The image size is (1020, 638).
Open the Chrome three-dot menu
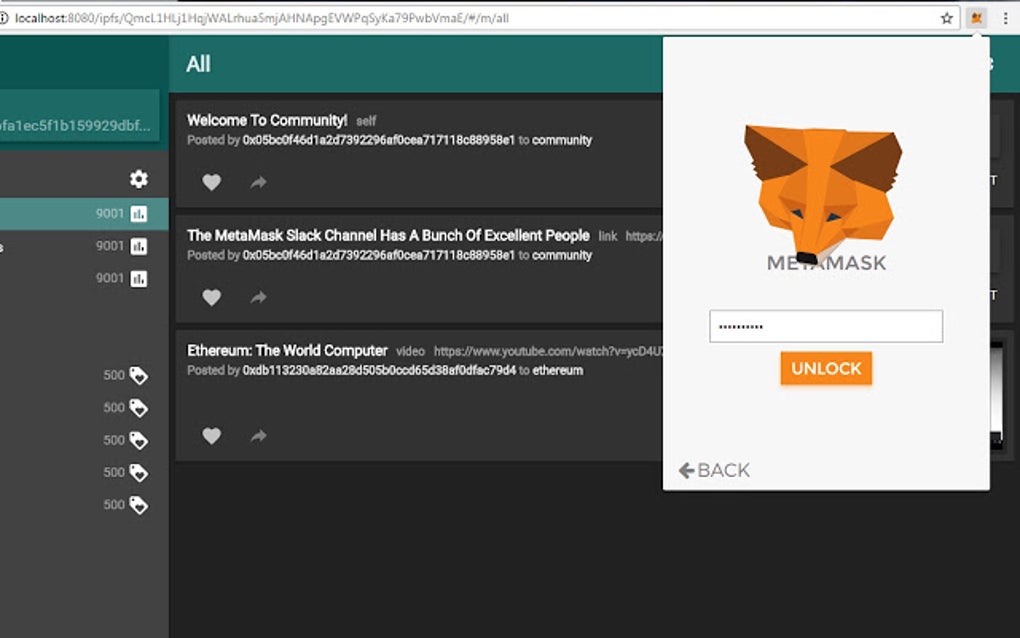coord(1005,18)
